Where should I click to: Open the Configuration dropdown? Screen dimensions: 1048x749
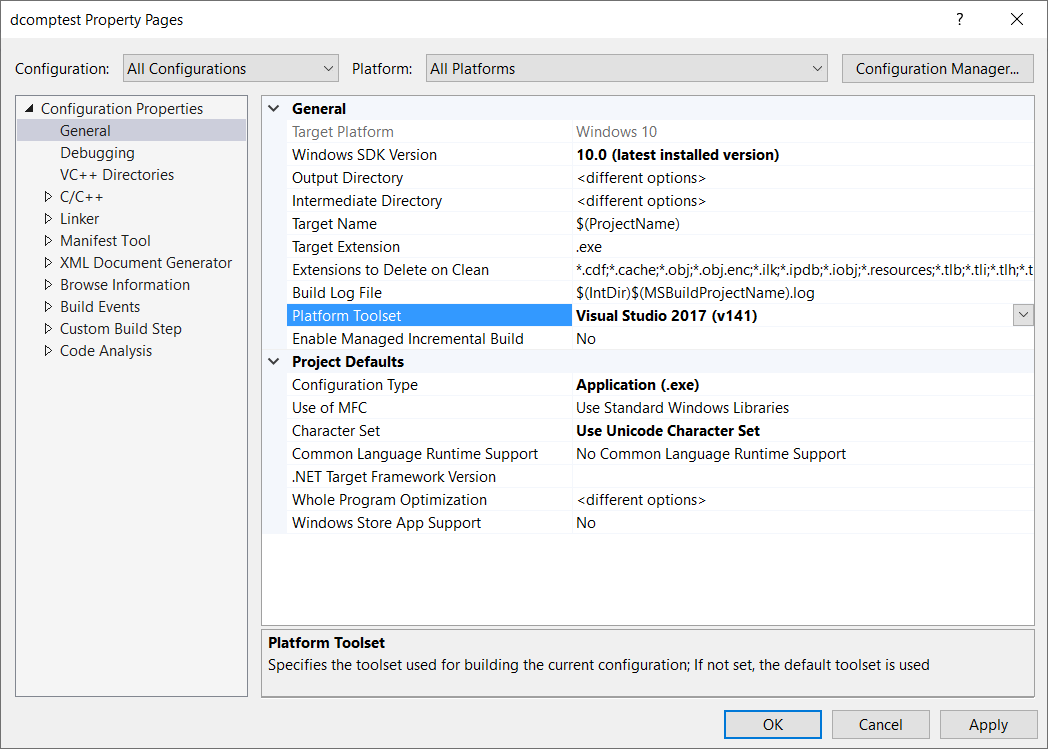click(231, 69)
